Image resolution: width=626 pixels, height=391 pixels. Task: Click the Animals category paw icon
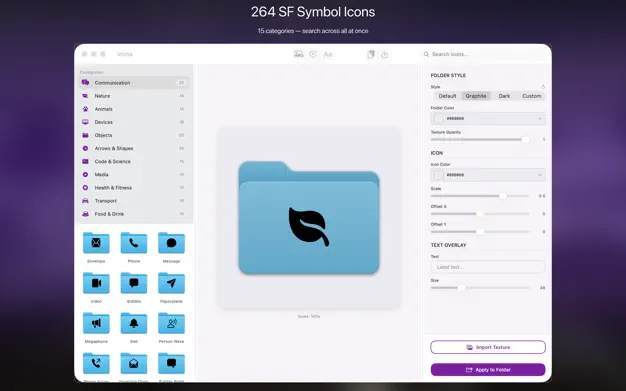pos(85,109)
